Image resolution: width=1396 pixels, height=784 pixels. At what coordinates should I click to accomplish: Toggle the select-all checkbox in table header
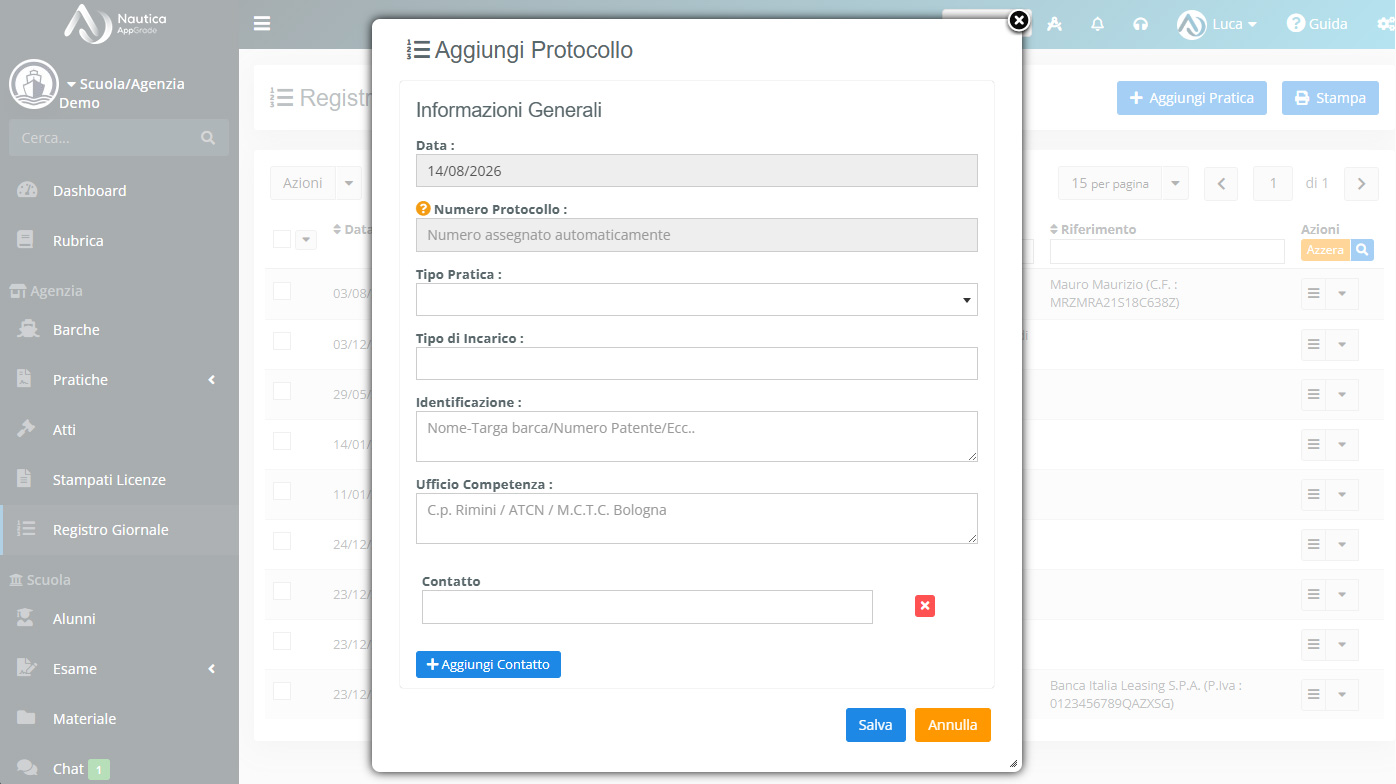pyautogui.click(x=282, y=239)
